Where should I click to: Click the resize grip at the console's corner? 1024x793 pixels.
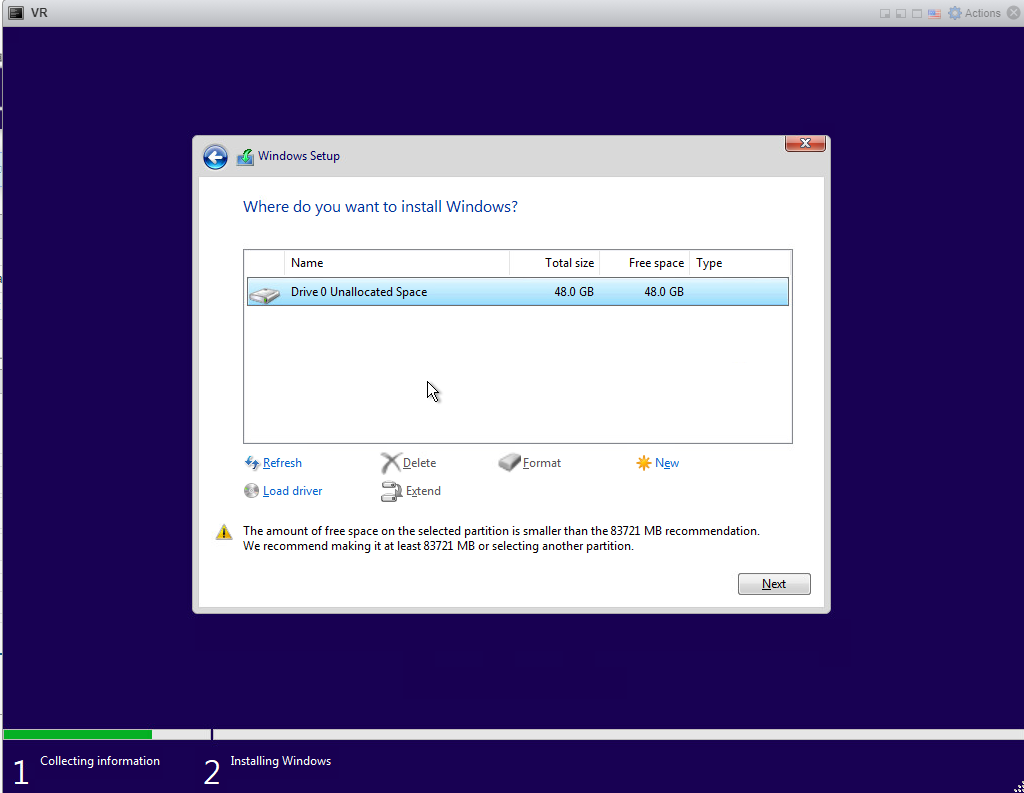[x=1017, y=786]
